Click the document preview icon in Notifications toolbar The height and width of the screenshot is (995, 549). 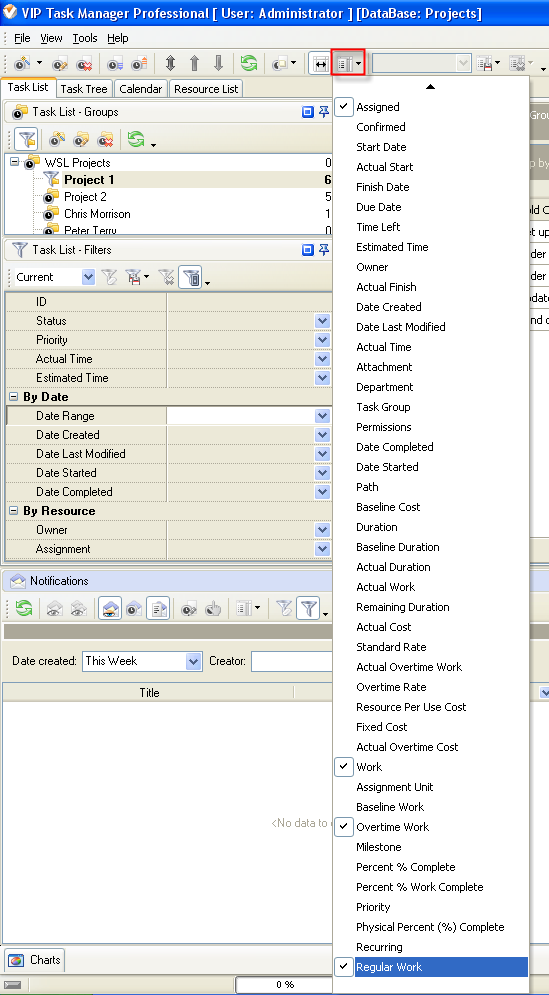(x=158, y=609)
